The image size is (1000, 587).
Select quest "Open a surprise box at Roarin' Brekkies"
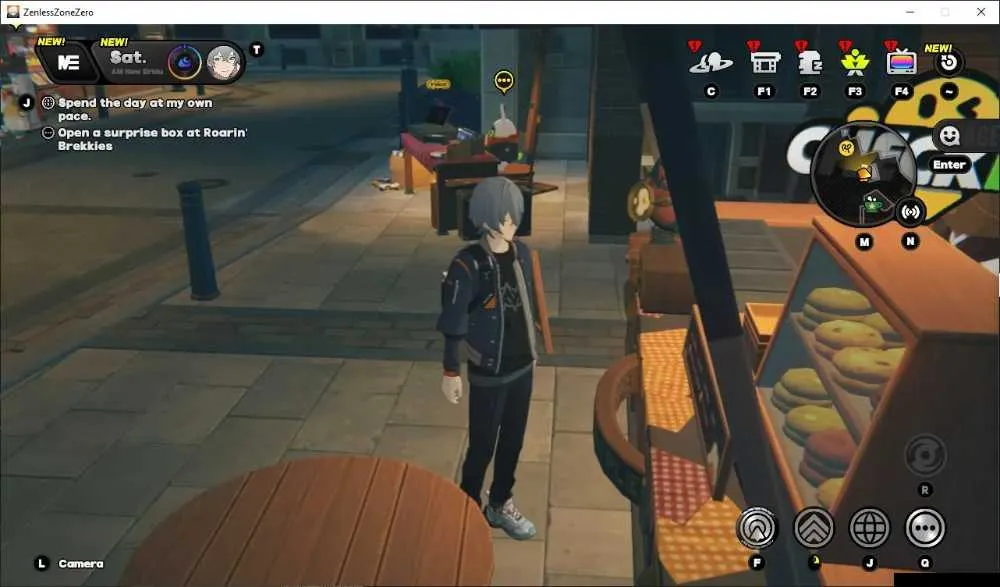pos(152,139)
